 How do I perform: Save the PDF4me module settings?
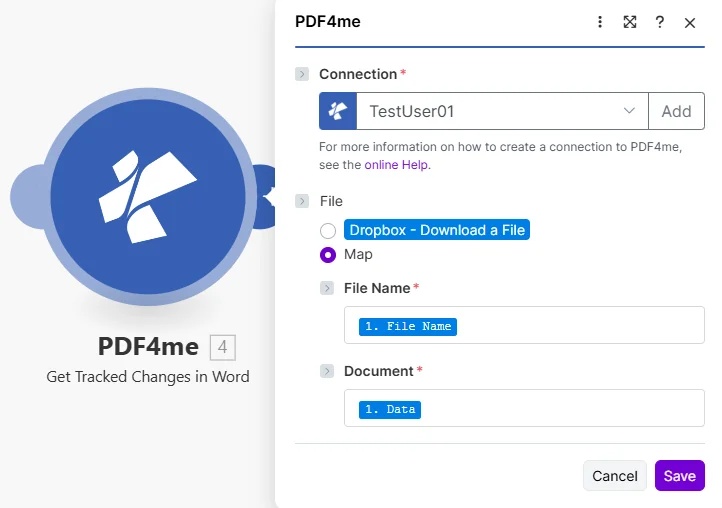click(680, 475)
